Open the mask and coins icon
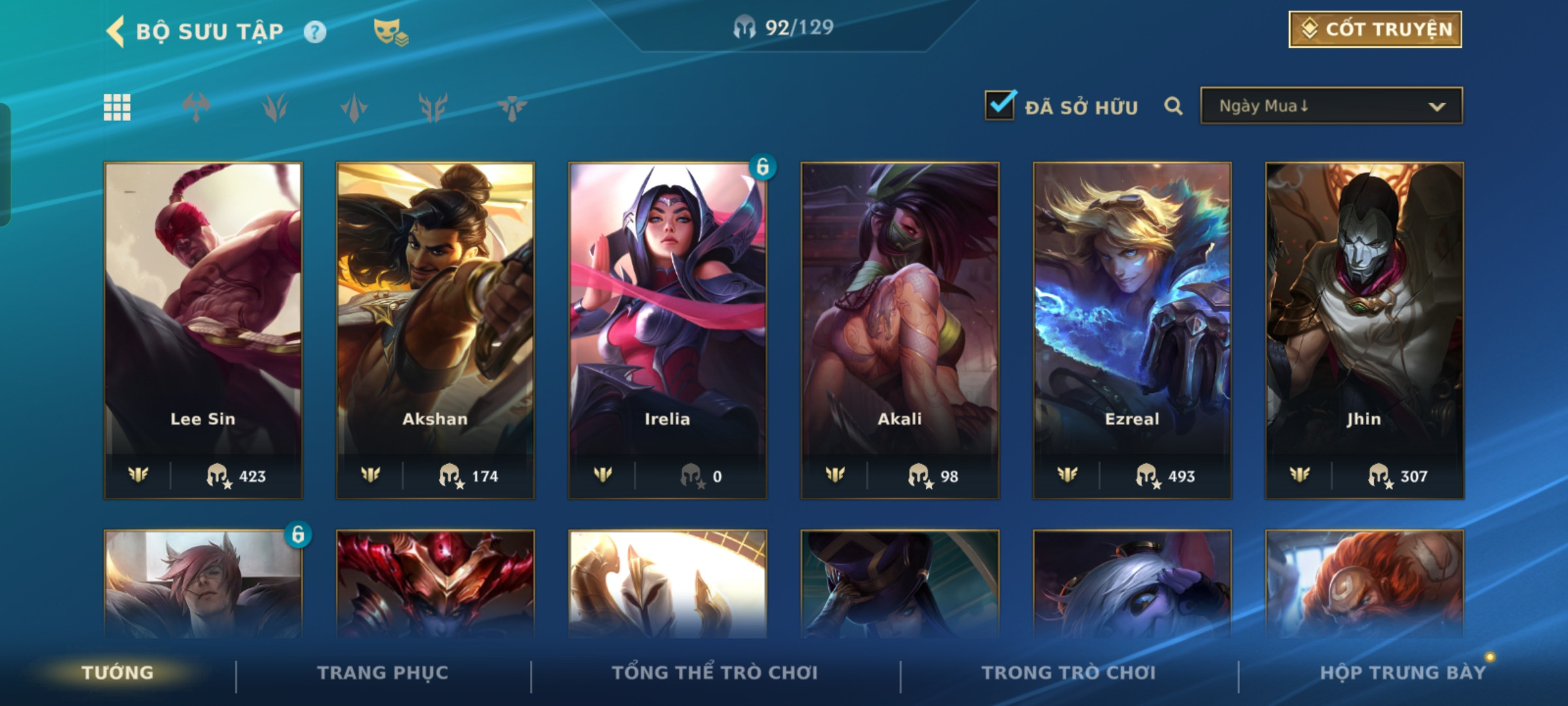This screenshot has height=706, width=1568. pos(391,31)
